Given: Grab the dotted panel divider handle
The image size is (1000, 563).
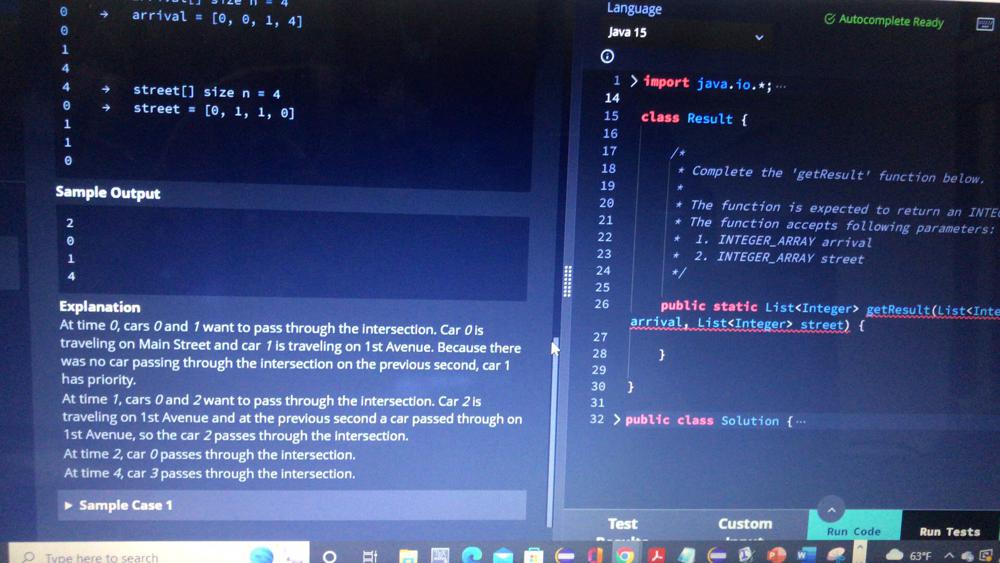Looking at the screenshot, I should pyautogui.click(x=567, y=281).
